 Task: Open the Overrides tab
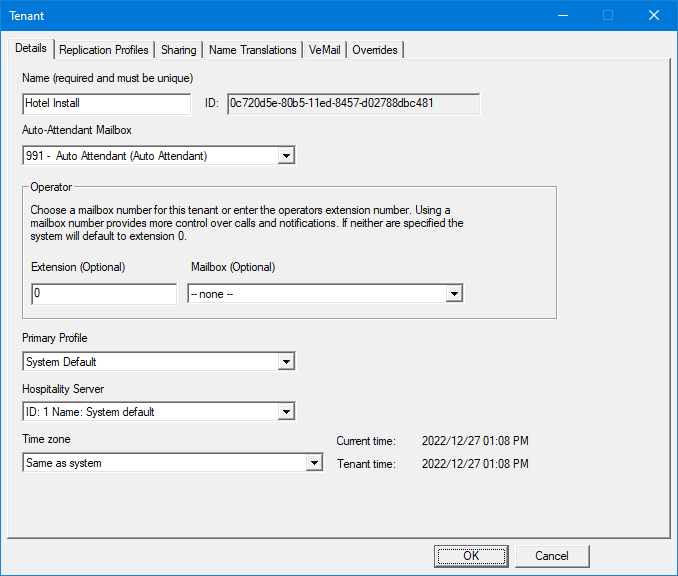pyautogui.click(x=375, y=50)
